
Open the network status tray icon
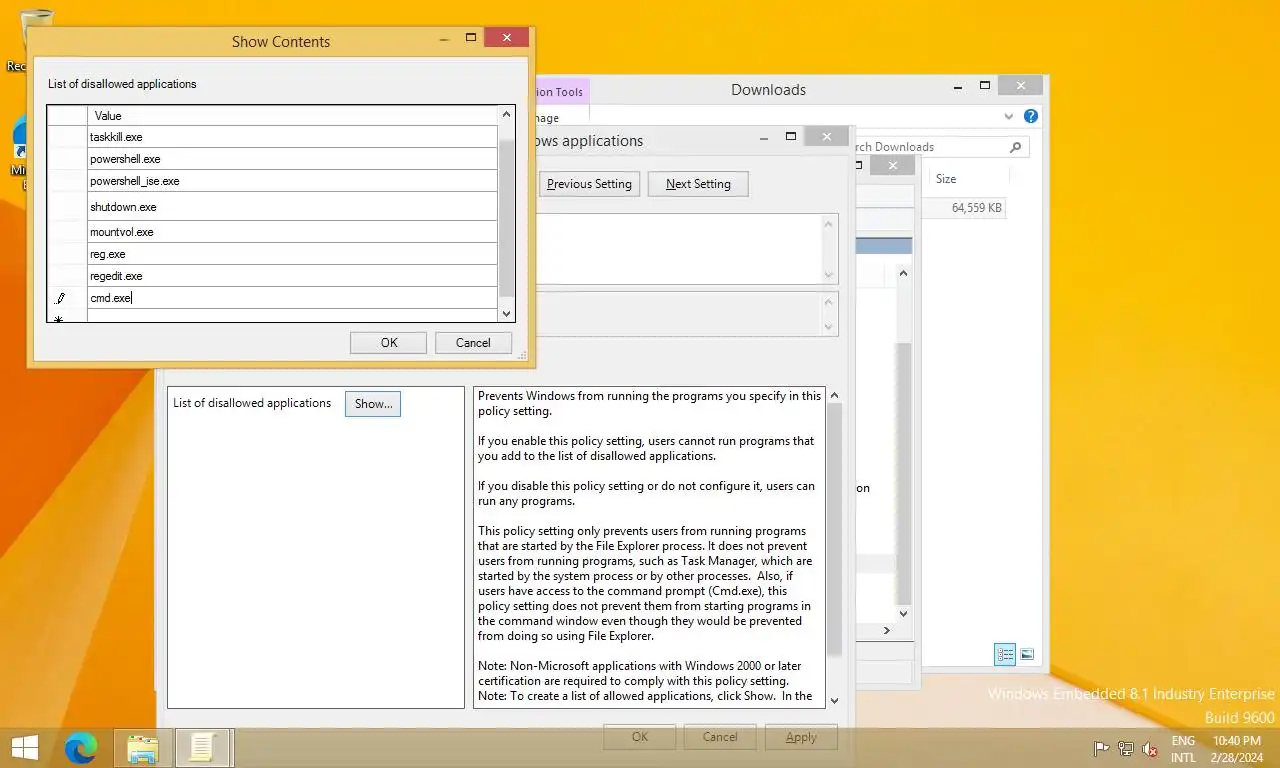[1126, 748]
